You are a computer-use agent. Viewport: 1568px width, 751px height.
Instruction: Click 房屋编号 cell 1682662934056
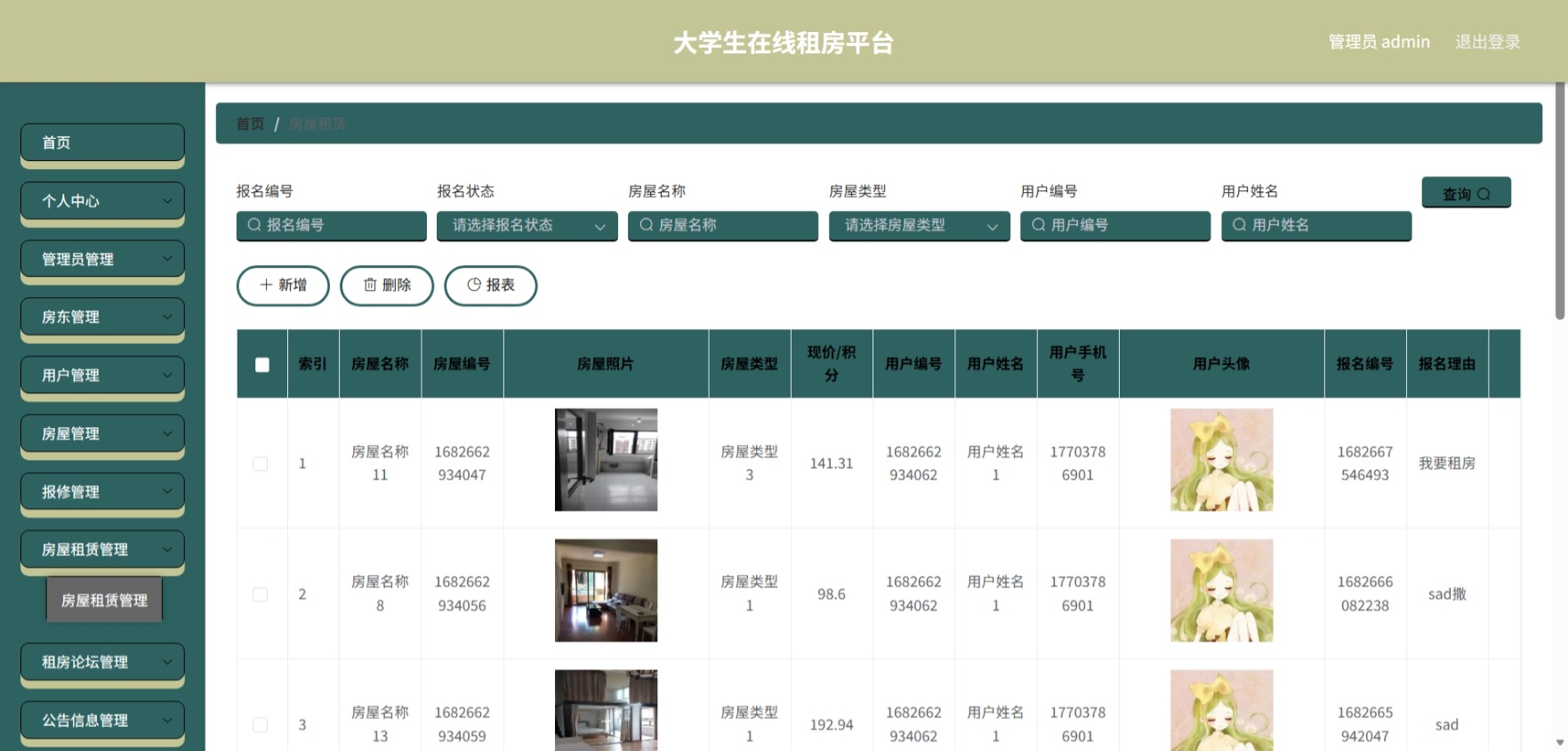[x=462, y=594]
